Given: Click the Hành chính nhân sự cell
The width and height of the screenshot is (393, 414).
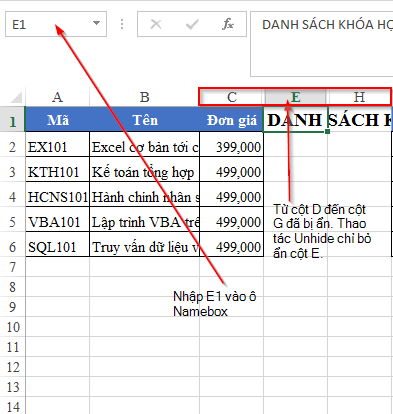Looking at the screenshot, I should coord(145,195).
